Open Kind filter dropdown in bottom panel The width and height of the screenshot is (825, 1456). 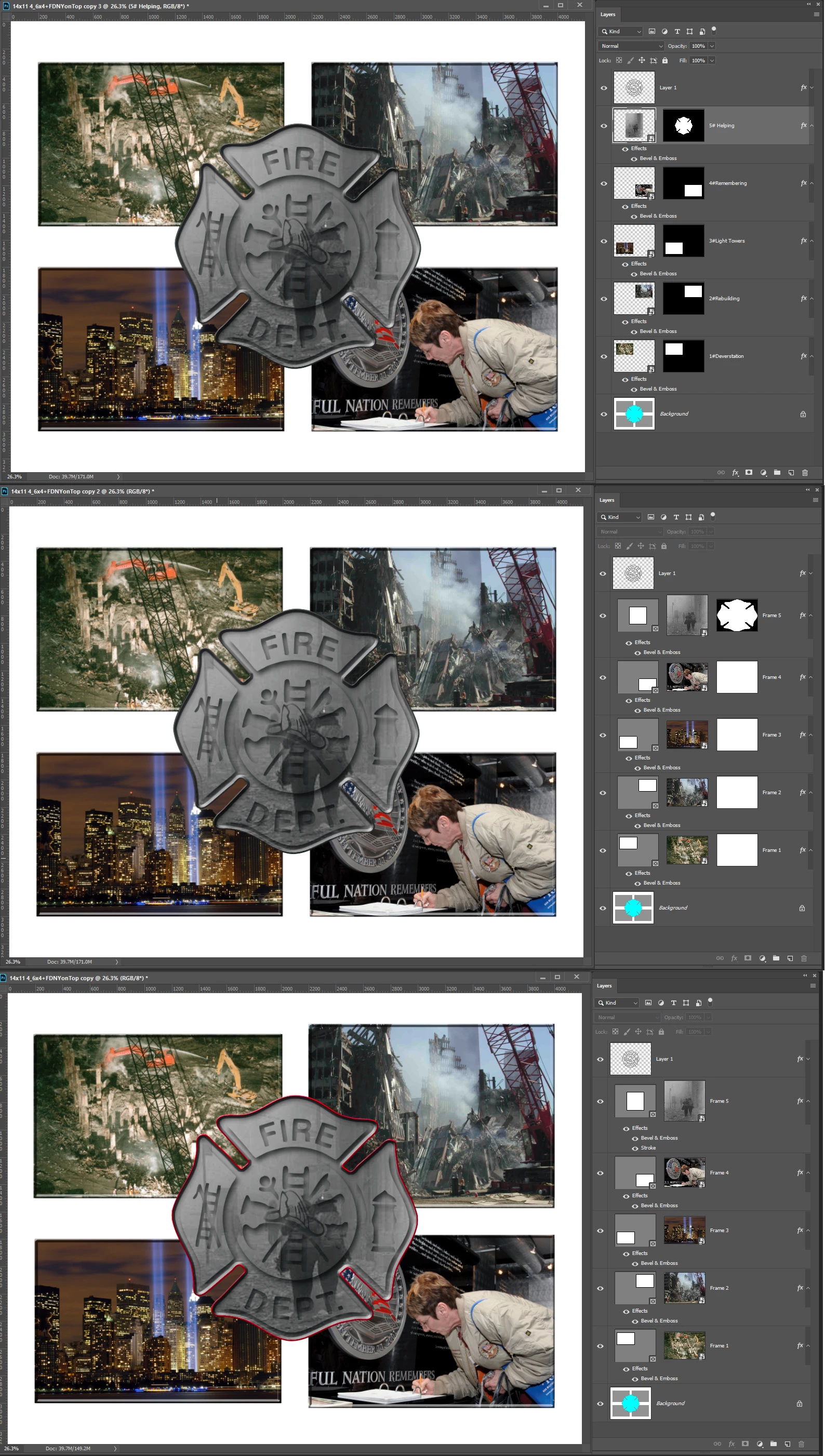pyautogui.click(x=618, y=1003)
